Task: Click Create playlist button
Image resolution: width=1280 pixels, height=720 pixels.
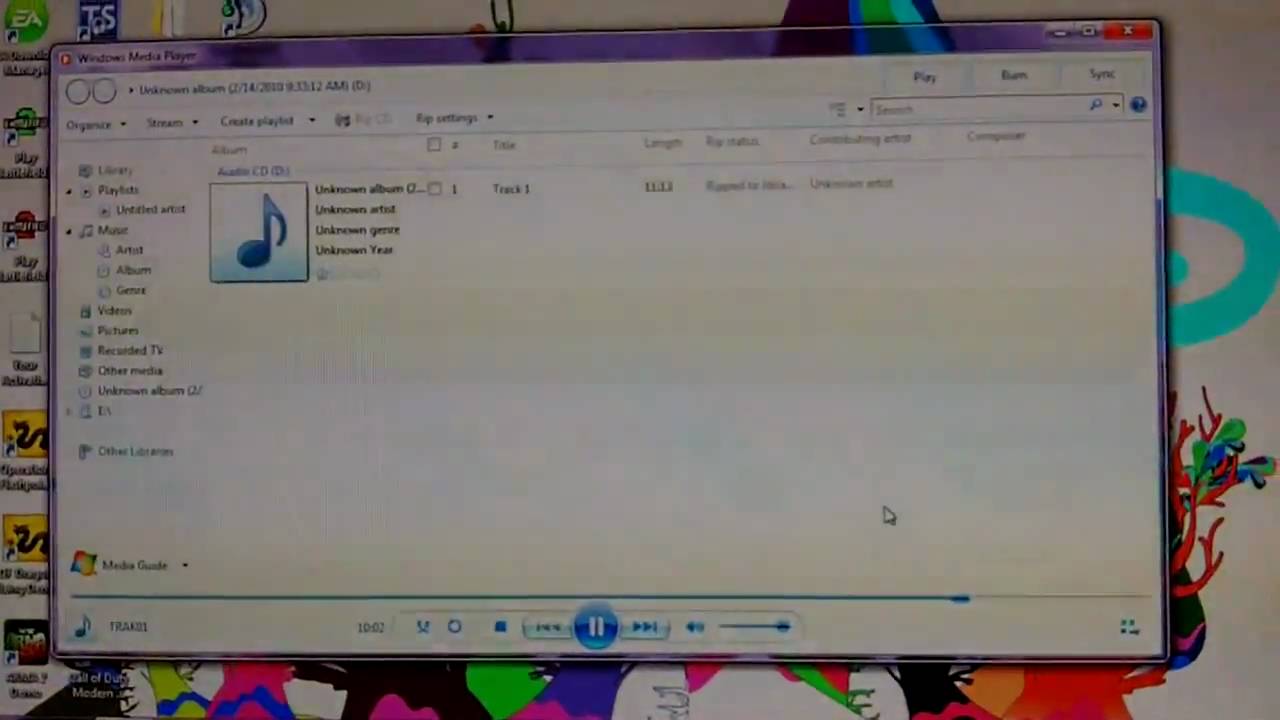Action: coord(257,121)
